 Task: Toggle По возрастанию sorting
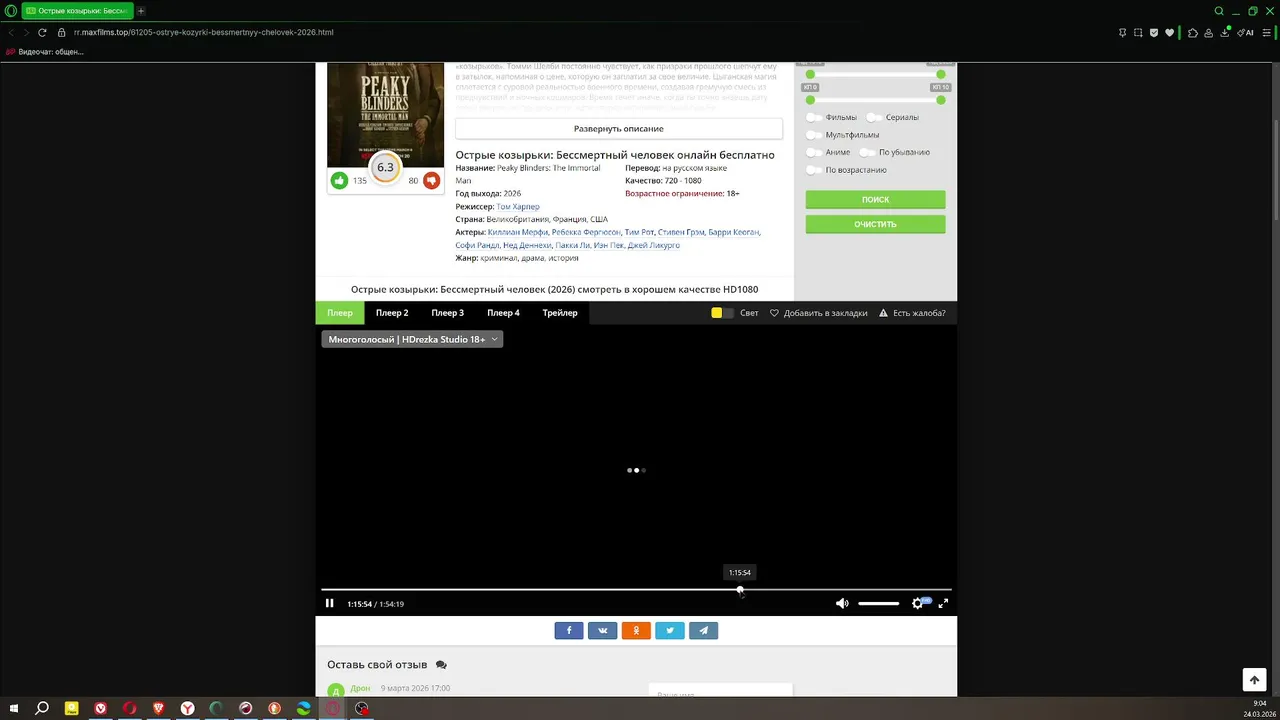814,170
